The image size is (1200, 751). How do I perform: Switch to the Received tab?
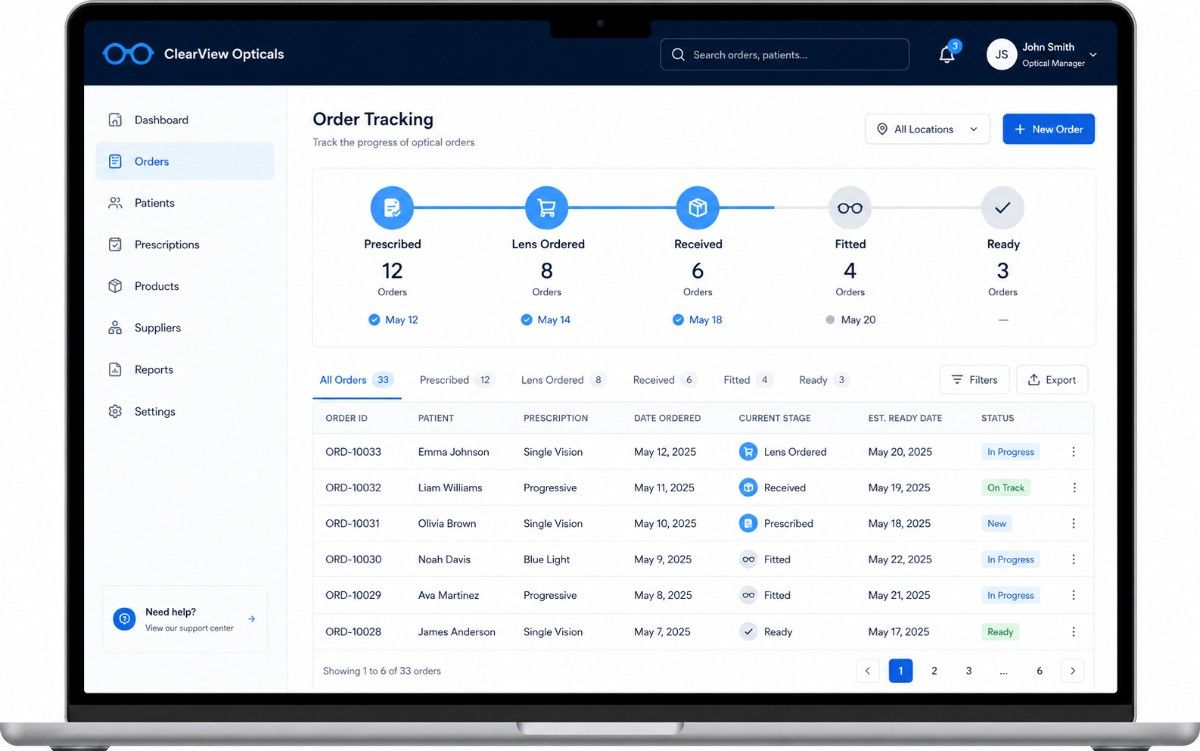click(x=665, y=380)
